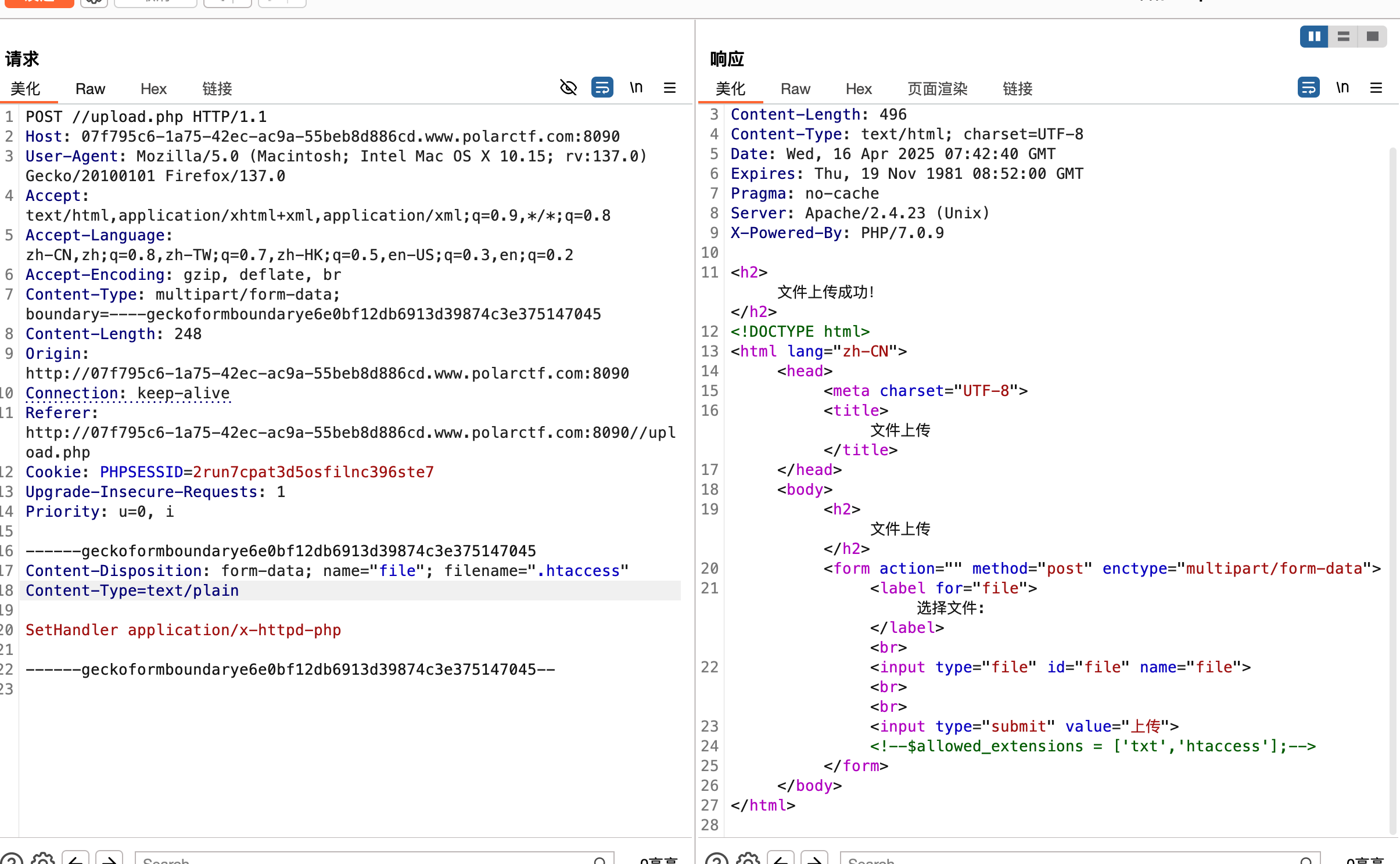The width and height of the screenshot is (1400, 864).
Task: Toggle the hide non-printable eye icon in request
Action: click(x=568, y=88)
